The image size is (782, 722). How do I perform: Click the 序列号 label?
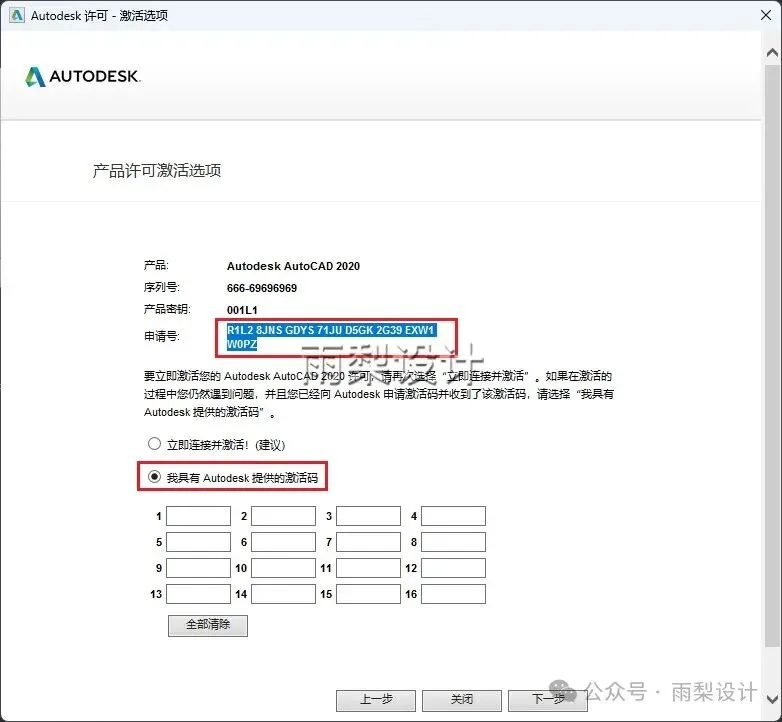(162, 287)
